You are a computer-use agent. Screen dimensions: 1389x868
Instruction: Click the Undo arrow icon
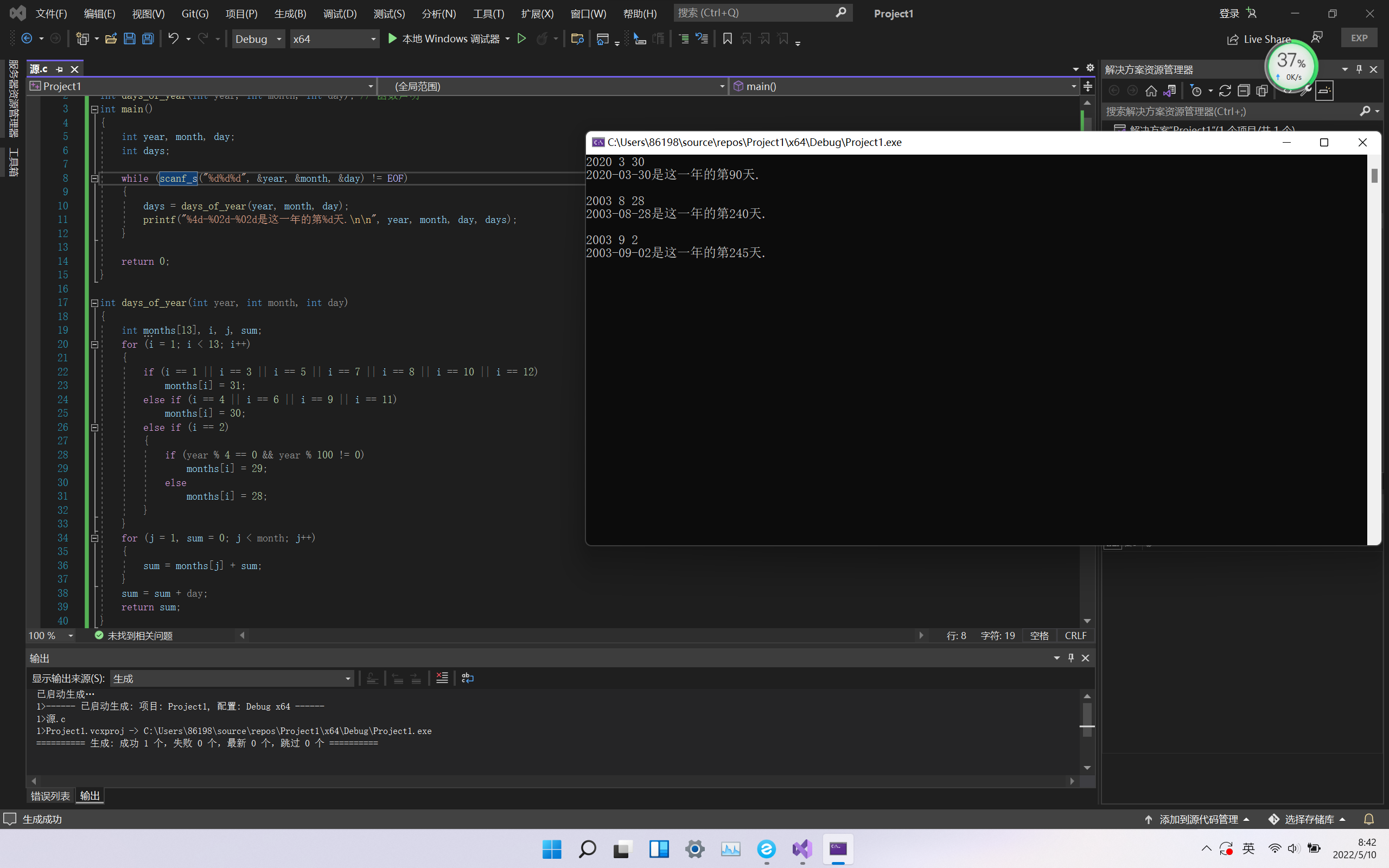tap(173, 39)
